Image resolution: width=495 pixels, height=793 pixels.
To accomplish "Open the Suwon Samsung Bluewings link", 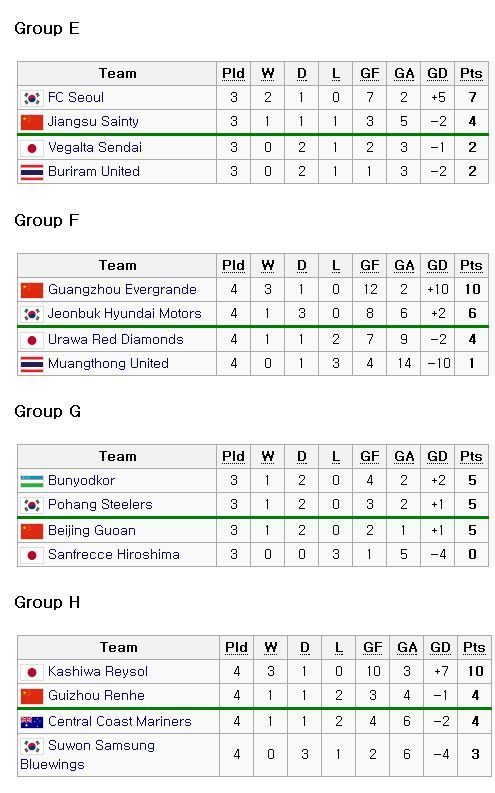I will 87,755.
